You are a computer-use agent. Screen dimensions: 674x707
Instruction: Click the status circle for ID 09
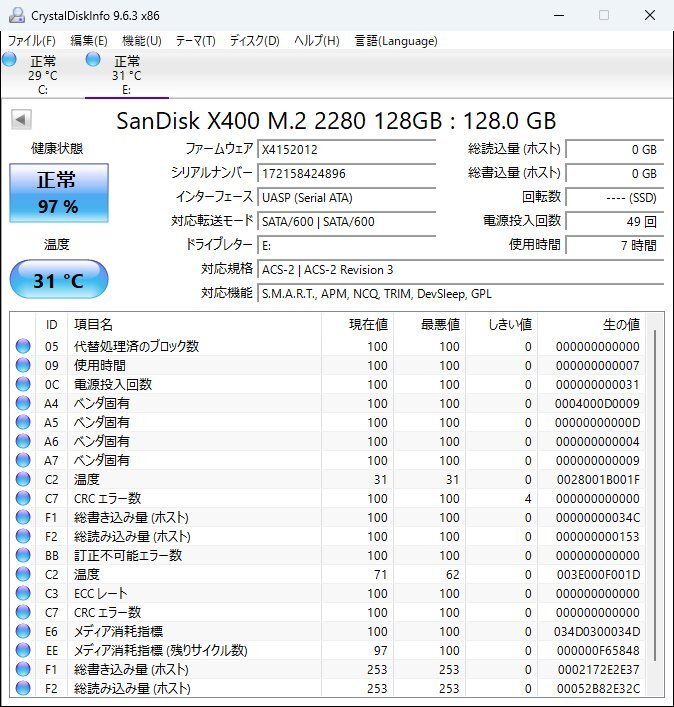23,365
